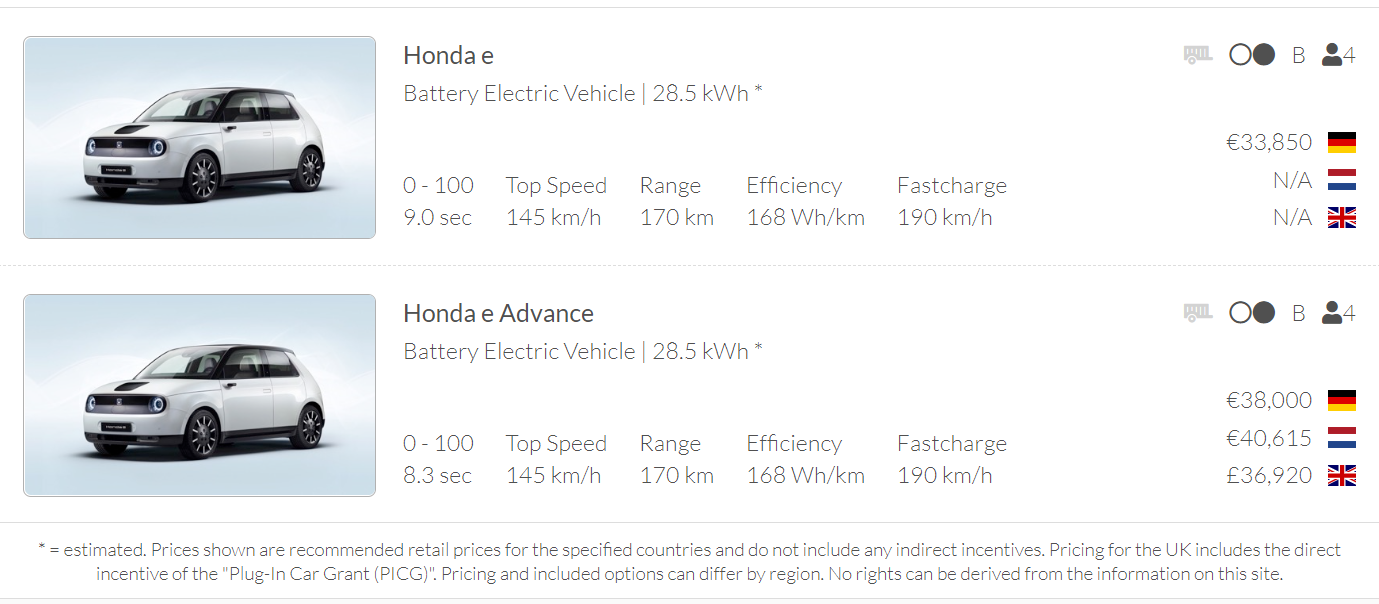Click the Honda e Advance car photo

[199, 395]
